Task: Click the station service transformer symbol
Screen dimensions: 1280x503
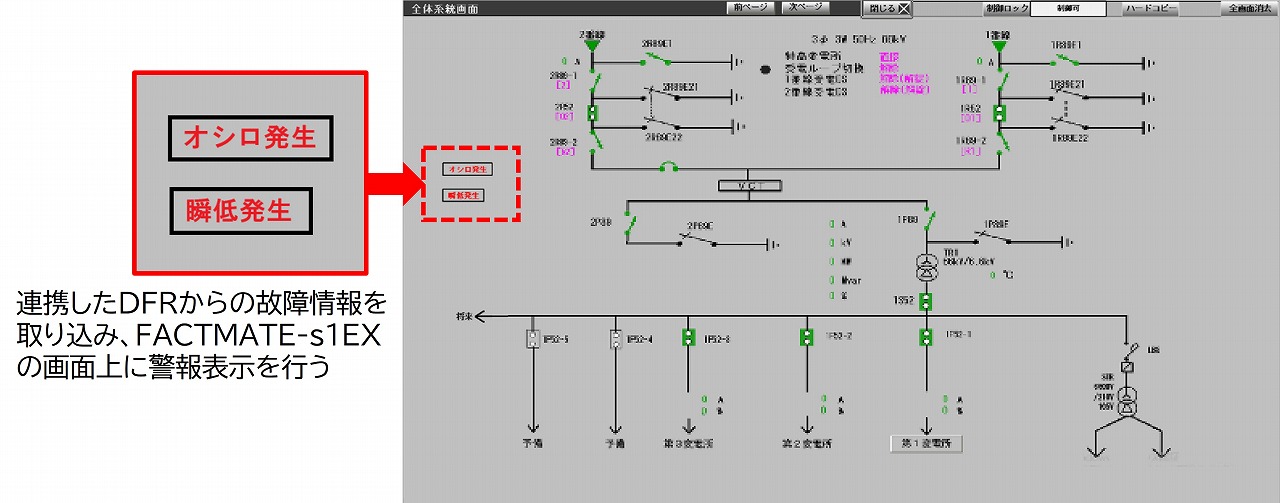Action: pyautogui.click(x=1126, y=409)
